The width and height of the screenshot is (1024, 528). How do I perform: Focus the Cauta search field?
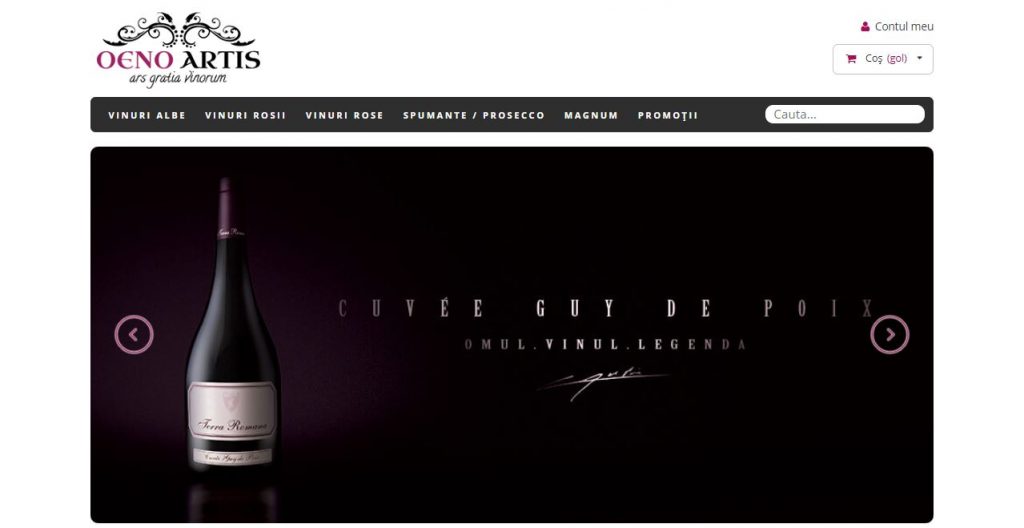[844, 114]
